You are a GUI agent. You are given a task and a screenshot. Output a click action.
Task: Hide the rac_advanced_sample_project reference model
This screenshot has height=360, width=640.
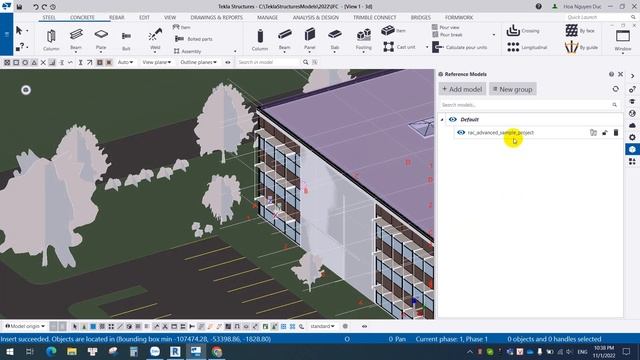tap(461, 132)
